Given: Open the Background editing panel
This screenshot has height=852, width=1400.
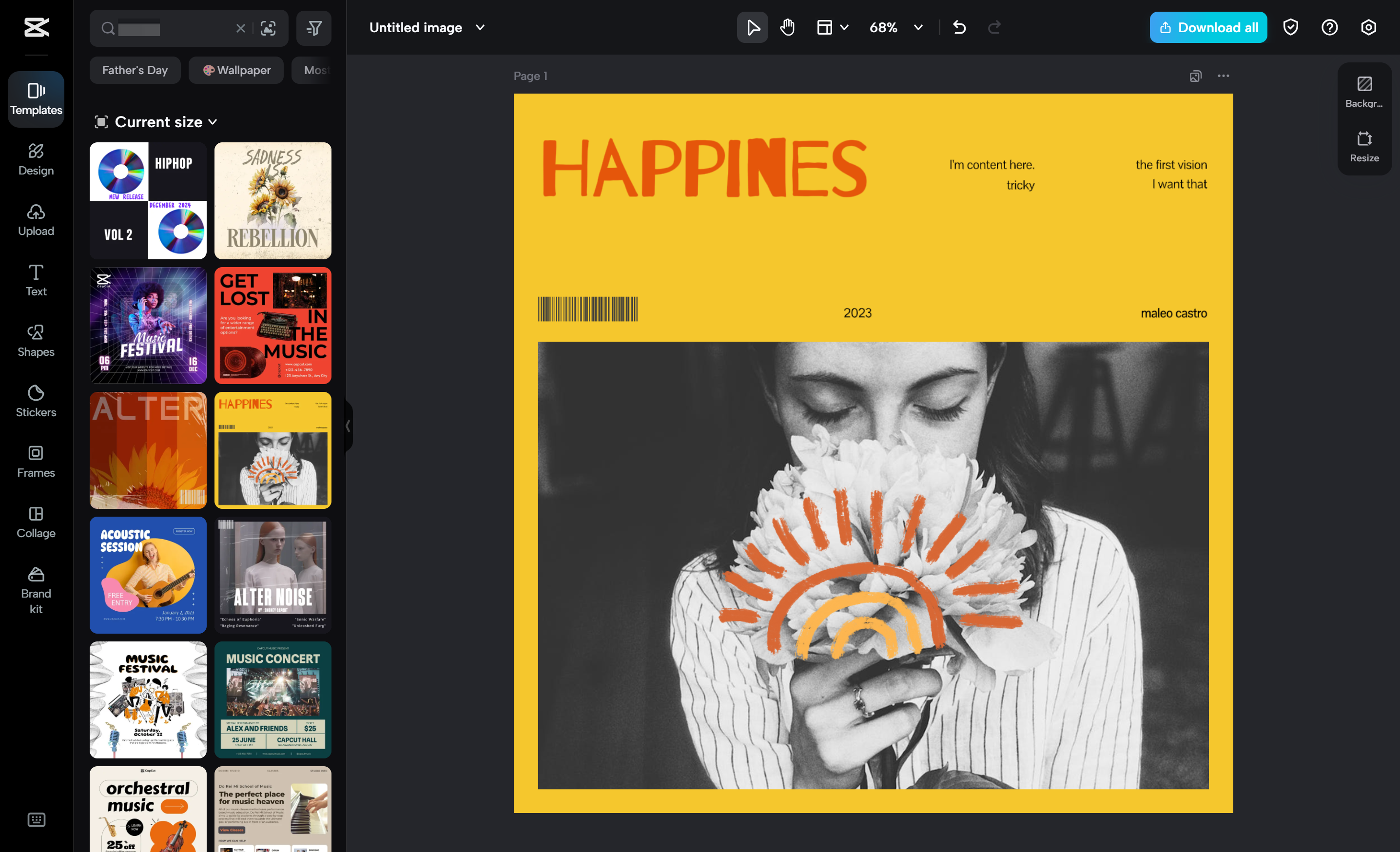Looking at the screenshot, I should click(x=1363, y=91).
